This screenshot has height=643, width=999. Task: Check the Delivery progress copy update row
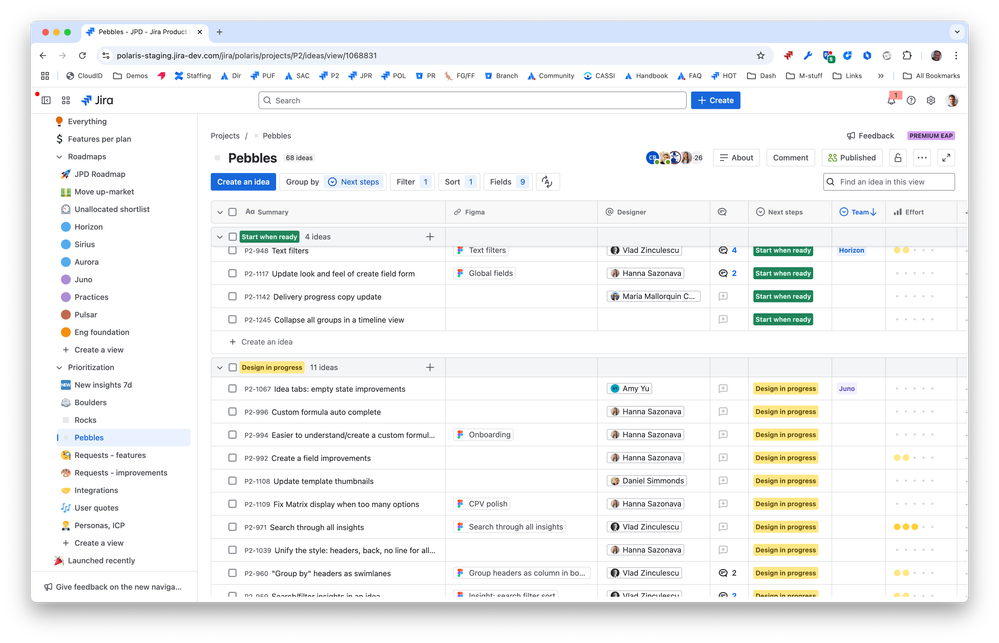233,296
